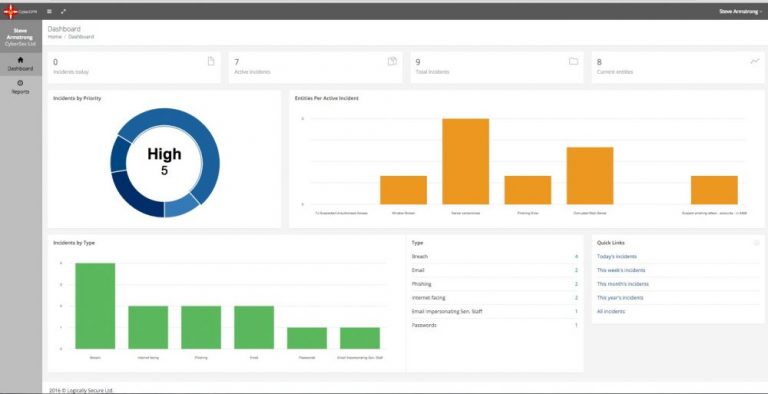Click the Total incidents count 9

coord(418,62)
